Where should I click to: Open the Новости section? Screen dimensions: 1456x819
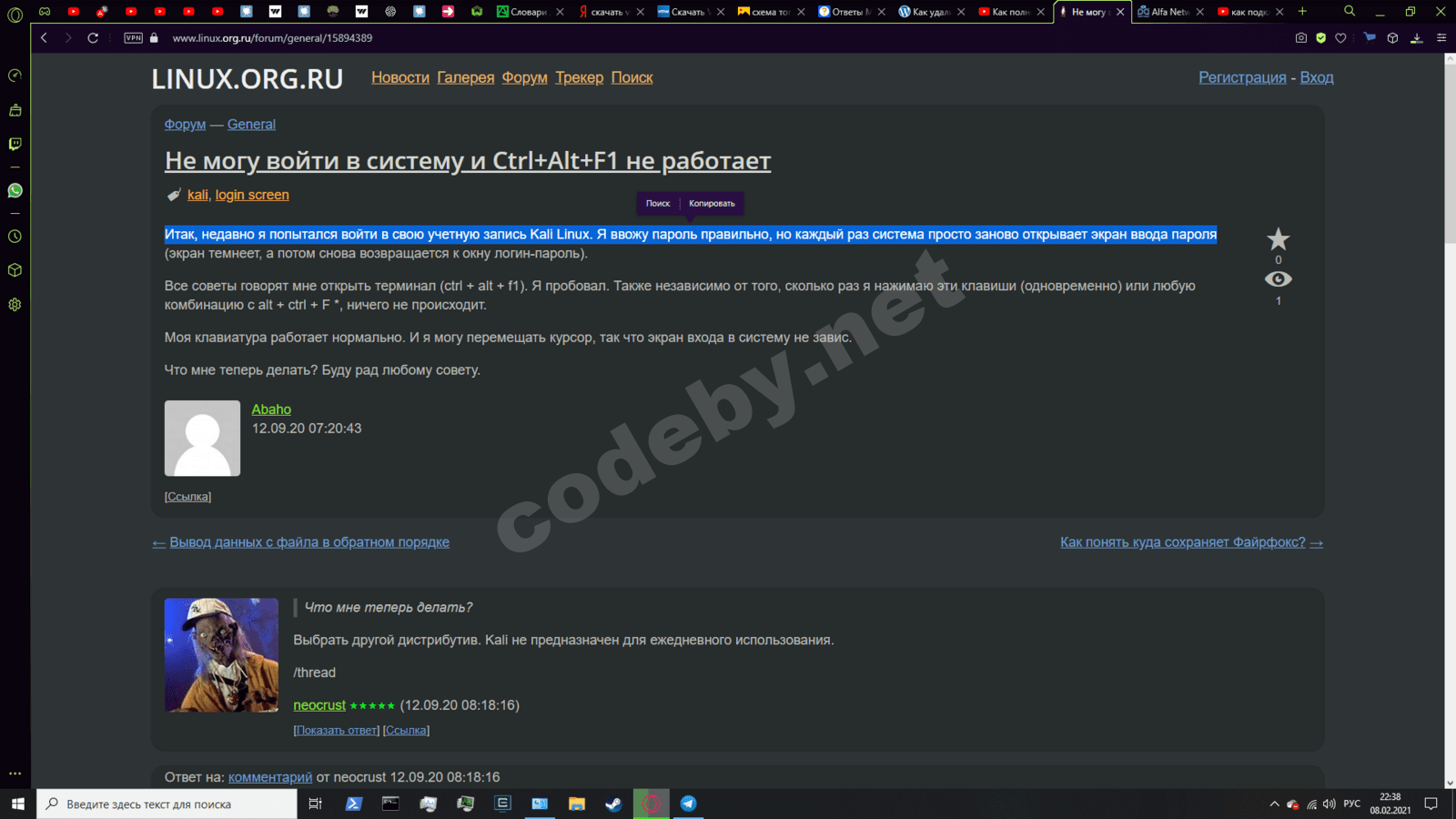(400, 77)
